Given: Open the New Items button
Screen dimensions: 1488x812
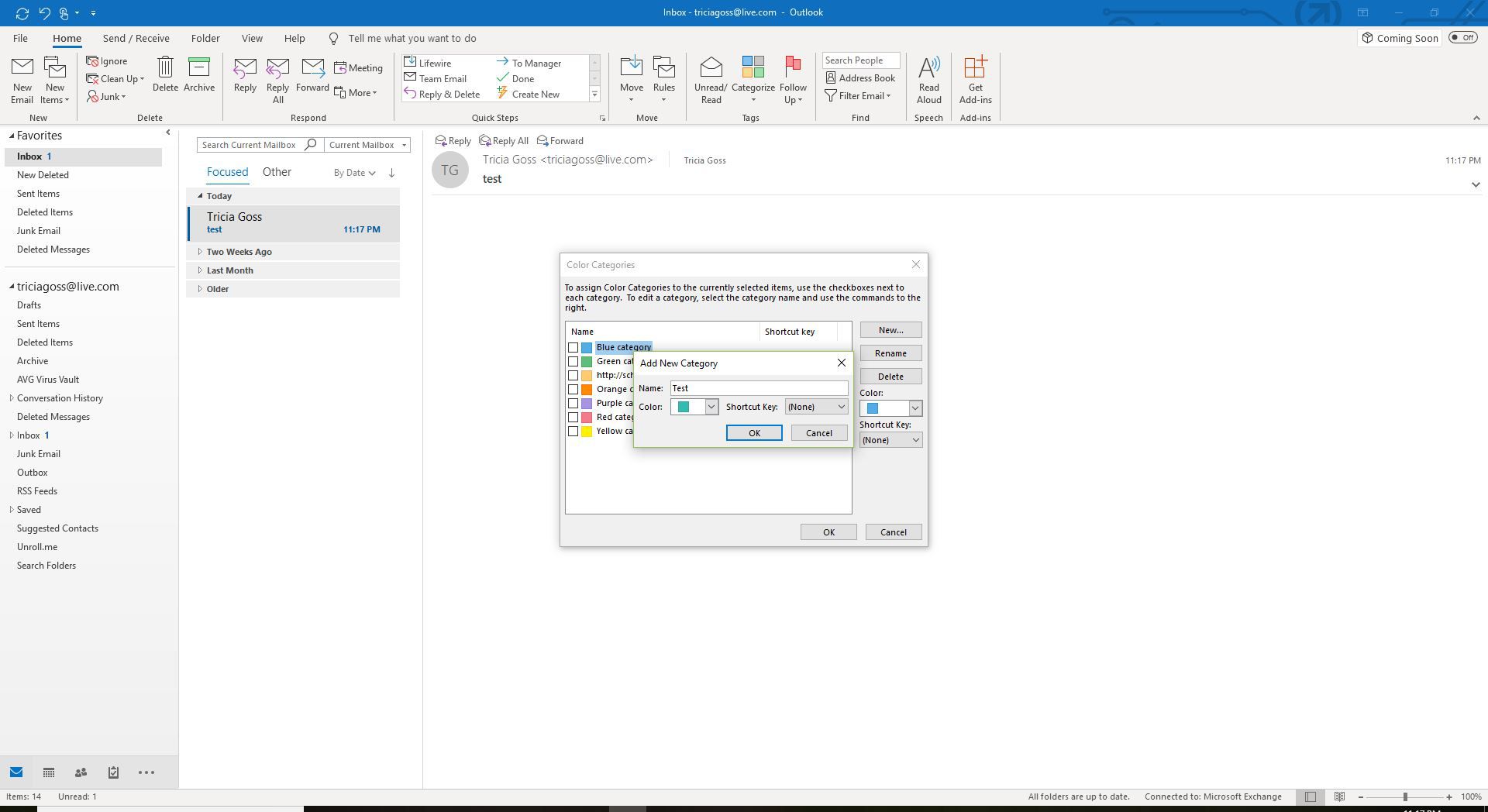Looking at the screenshot, I should click(x=54, y=81).
